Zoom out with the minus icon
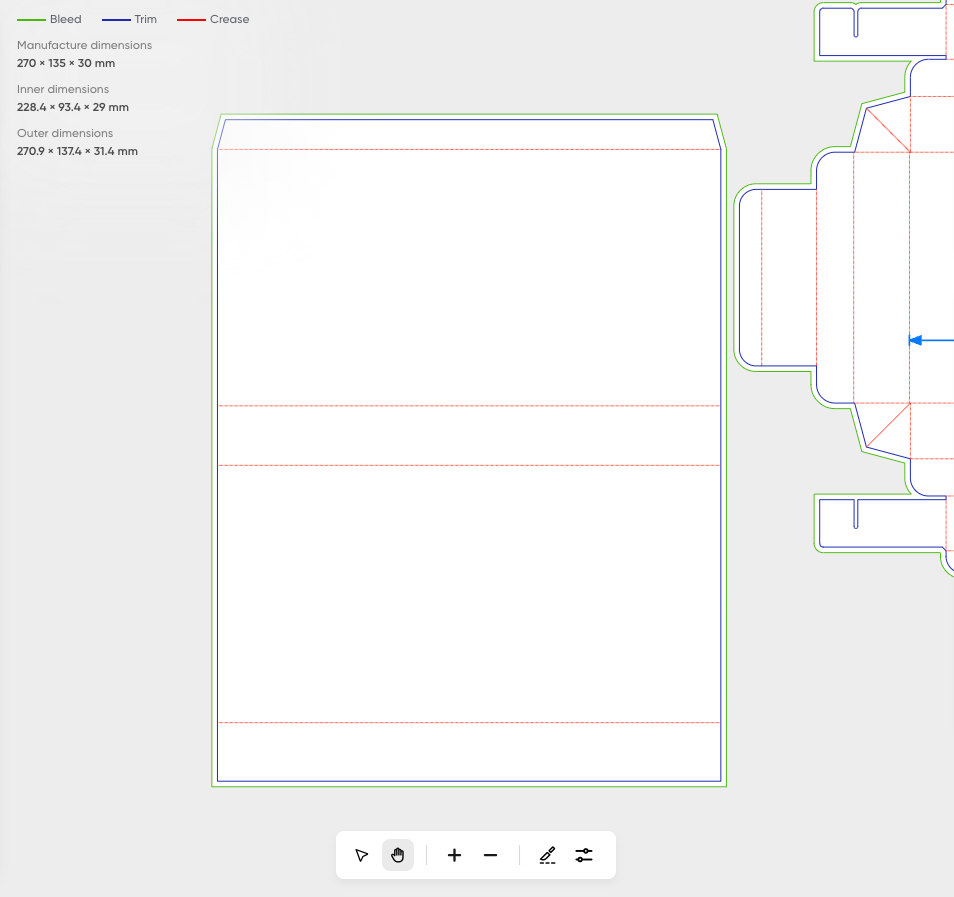Screen dimensions: 954x897 pyautogui.click(x=490, y=855)
